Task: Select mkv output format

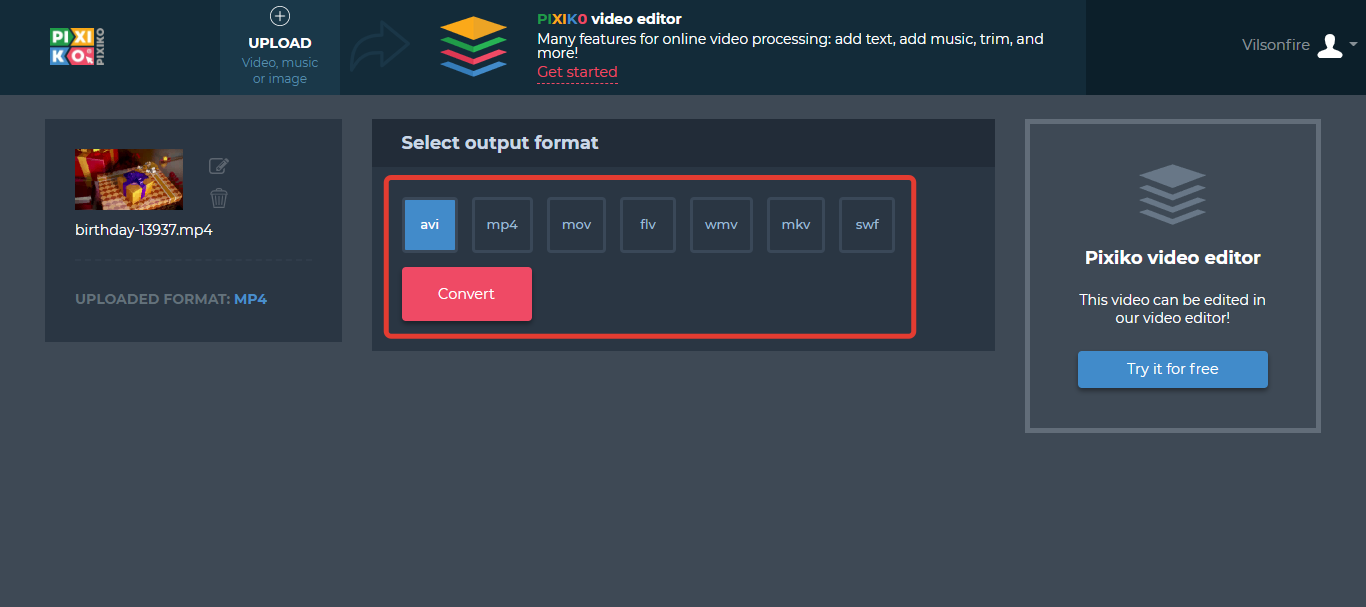Action: click(796, 224)
